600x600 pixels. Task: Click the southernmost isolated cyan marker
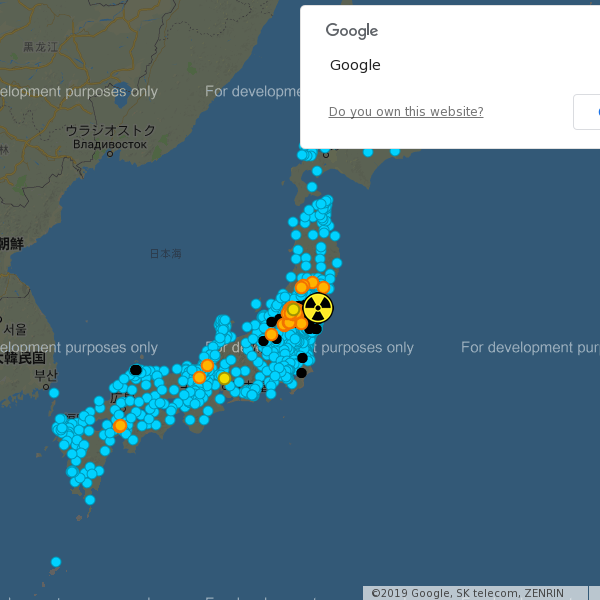coord(56,562)
